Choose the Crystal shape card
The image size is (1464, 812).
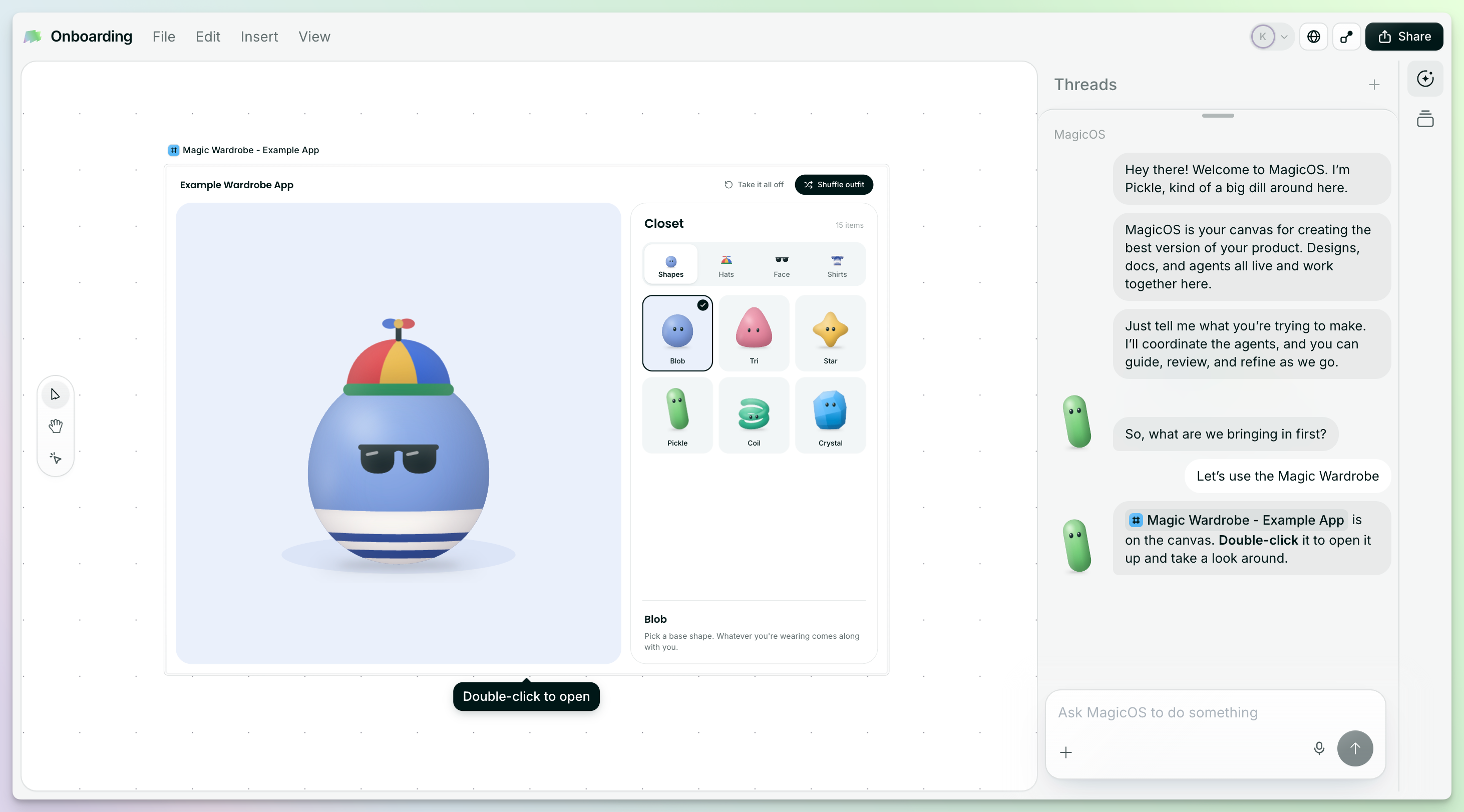[x=830, y=416]
